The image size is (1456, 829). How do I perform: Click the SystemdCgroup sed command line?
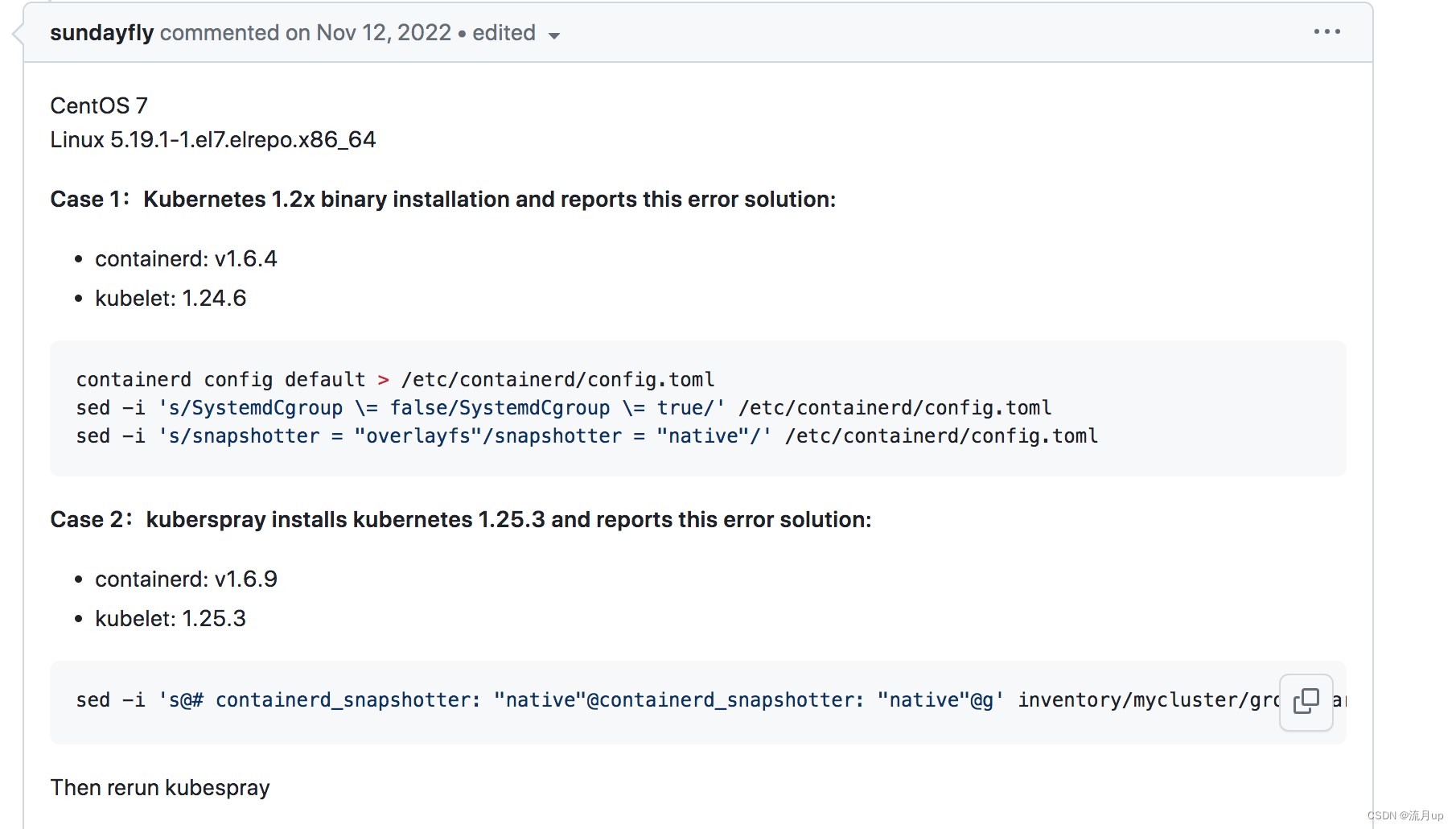pyautogui.click(x=564, y=408)
